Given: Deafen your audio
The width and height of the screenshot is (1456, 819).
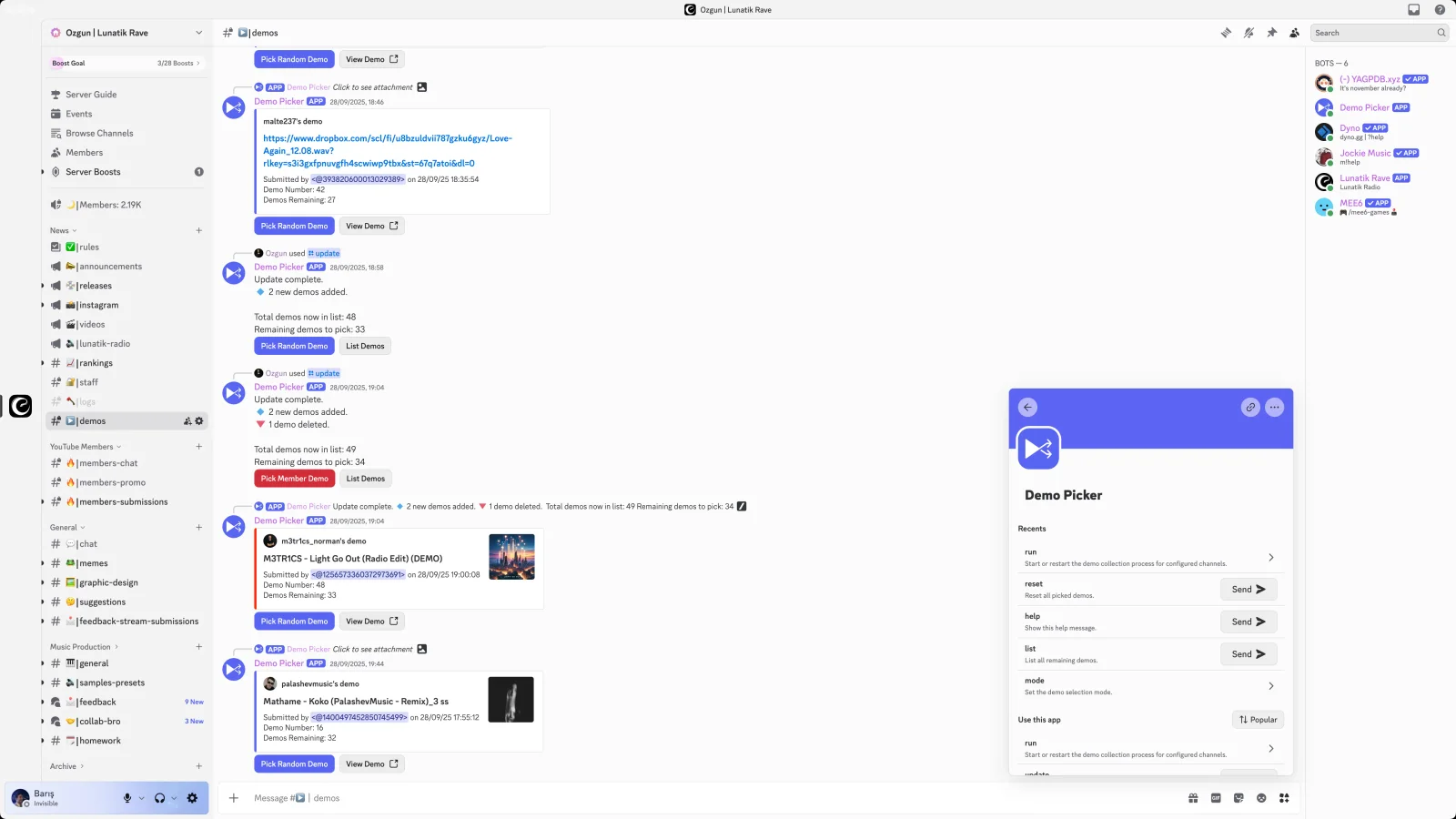Looking at the screenshot, I should coord(159,797).
